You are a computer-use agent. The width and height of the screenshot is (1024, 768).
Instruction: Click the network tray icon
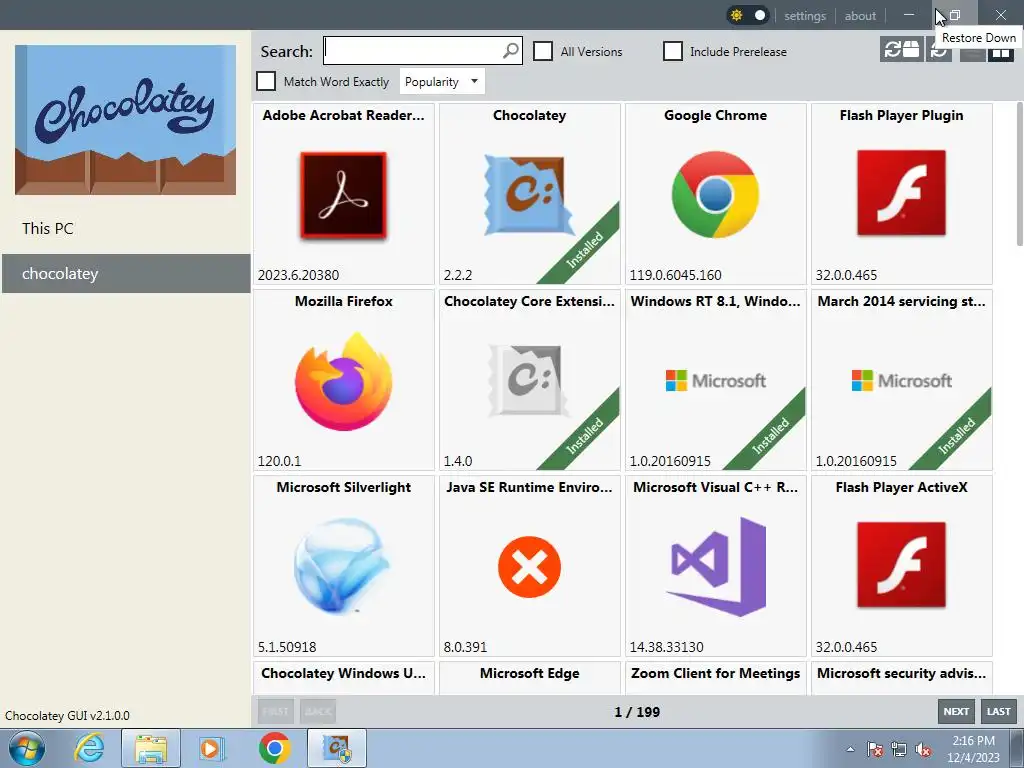point(899,749)
